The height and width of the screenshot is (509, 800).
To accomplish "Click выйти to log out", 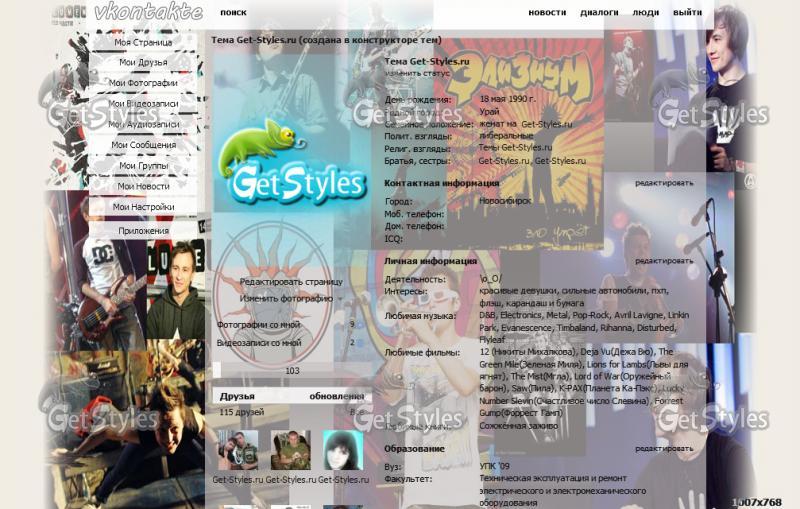I will [687, 13].
